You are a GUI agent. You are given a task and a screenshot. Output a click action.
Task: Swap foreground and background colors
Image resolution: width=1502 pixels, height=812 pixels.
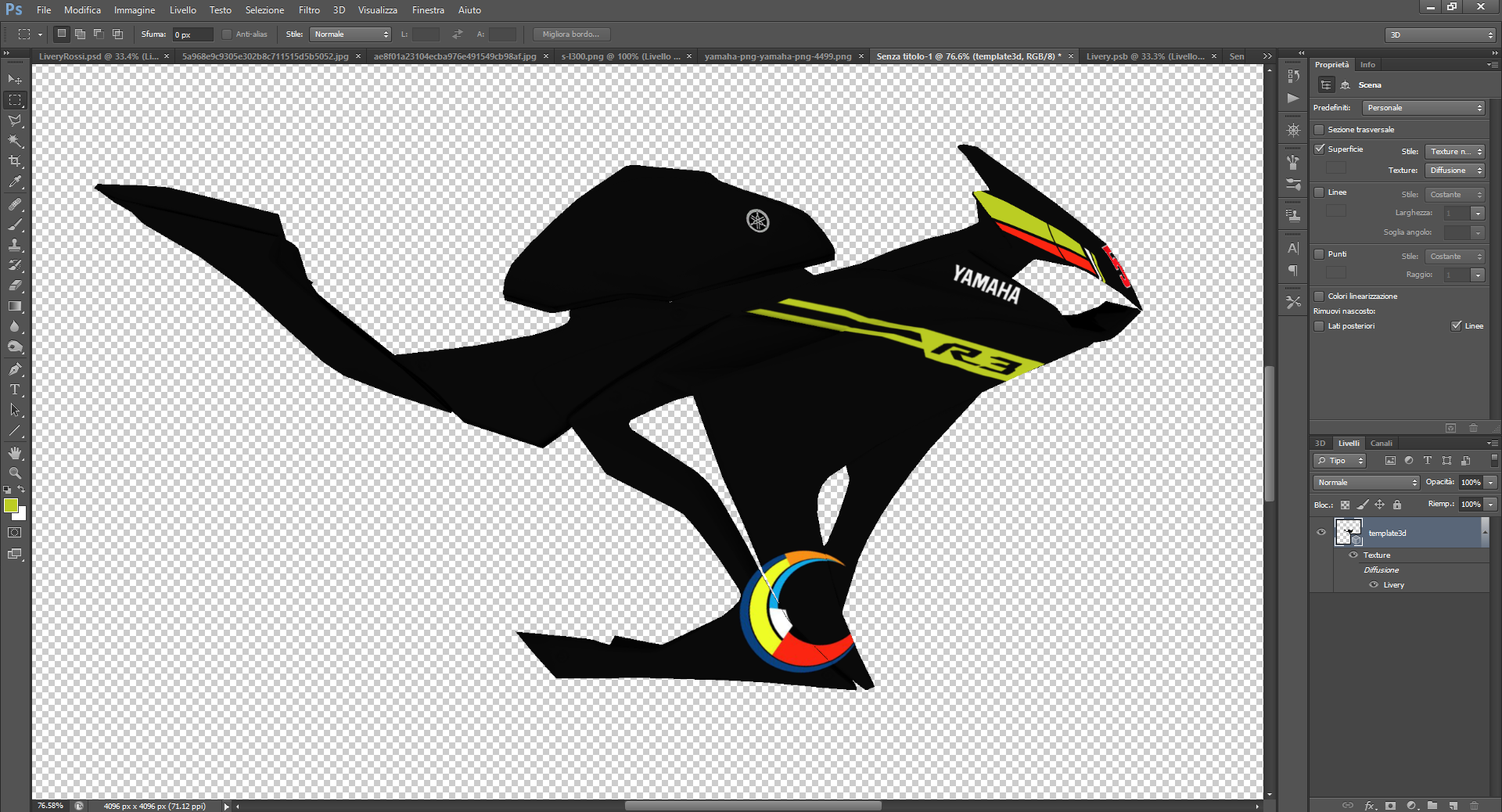point(22,490)
